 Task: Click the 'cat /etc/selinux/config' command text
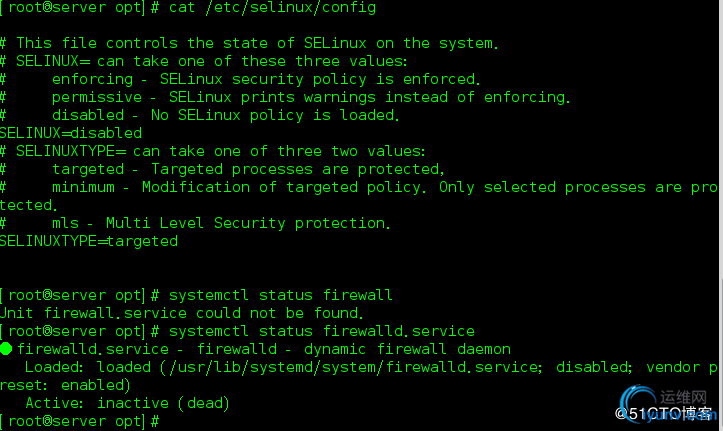pyautogui.click(x=273, y=8)
